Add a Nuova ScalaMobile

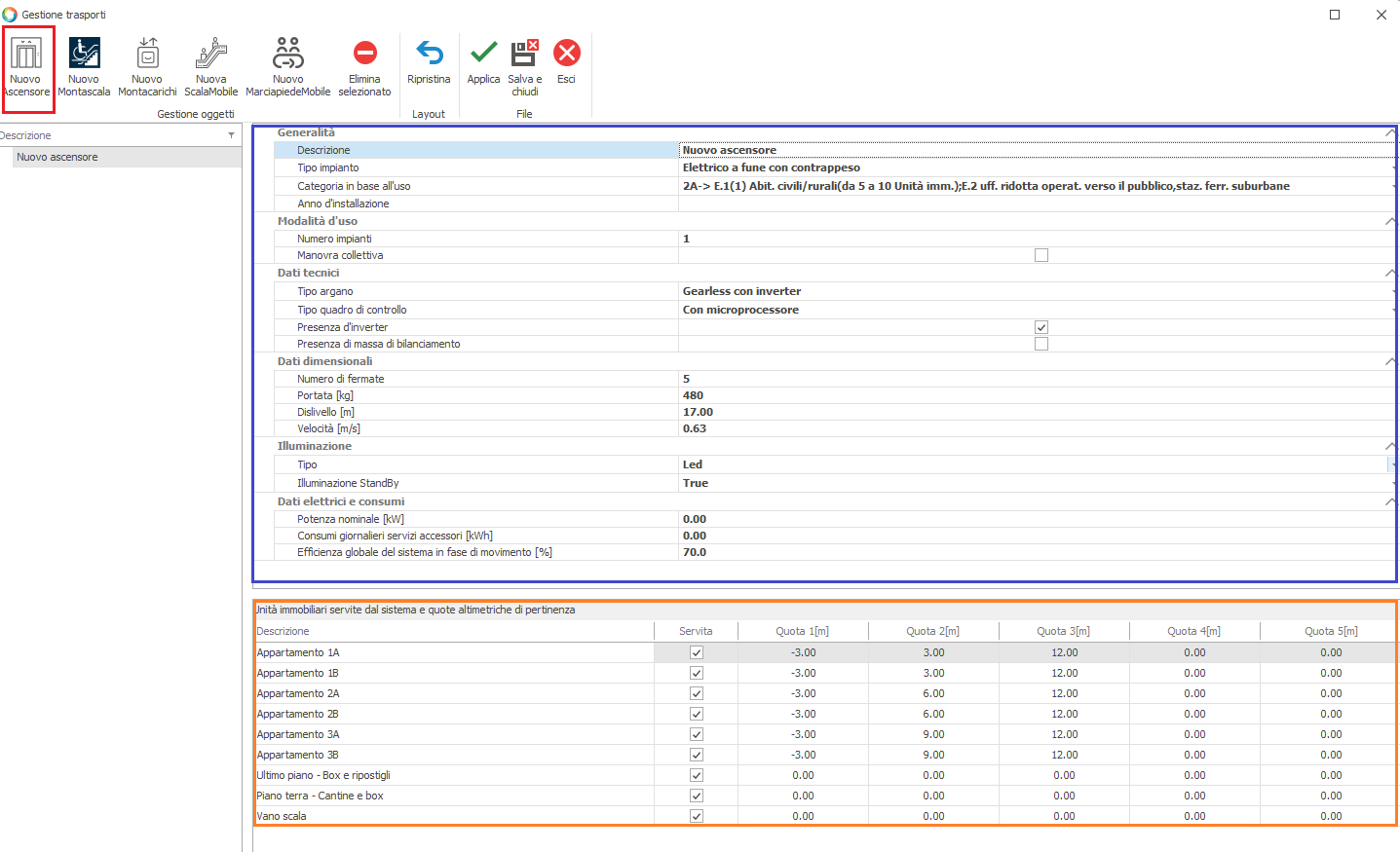pos(211,55)
